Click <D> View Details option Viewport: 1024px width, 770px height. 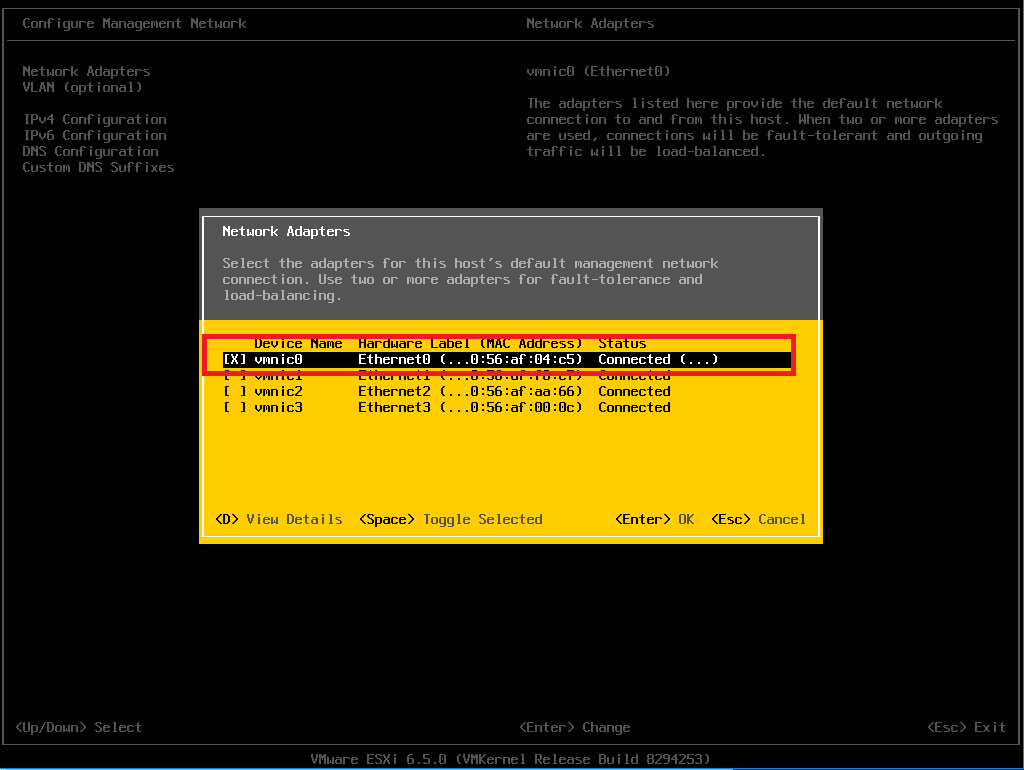coord(279,519)
